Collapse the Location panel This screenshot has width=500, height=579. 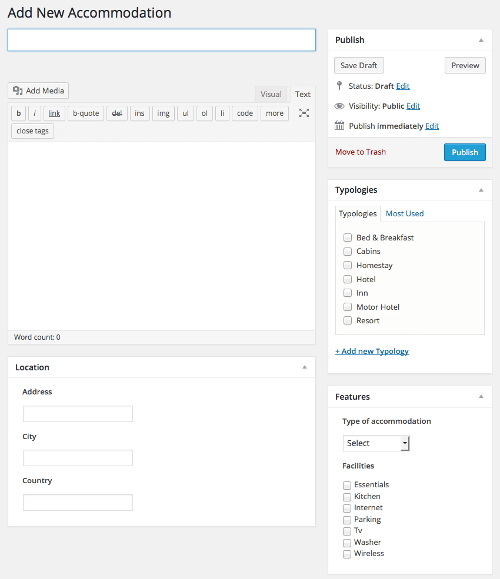(x=305, y=367)
